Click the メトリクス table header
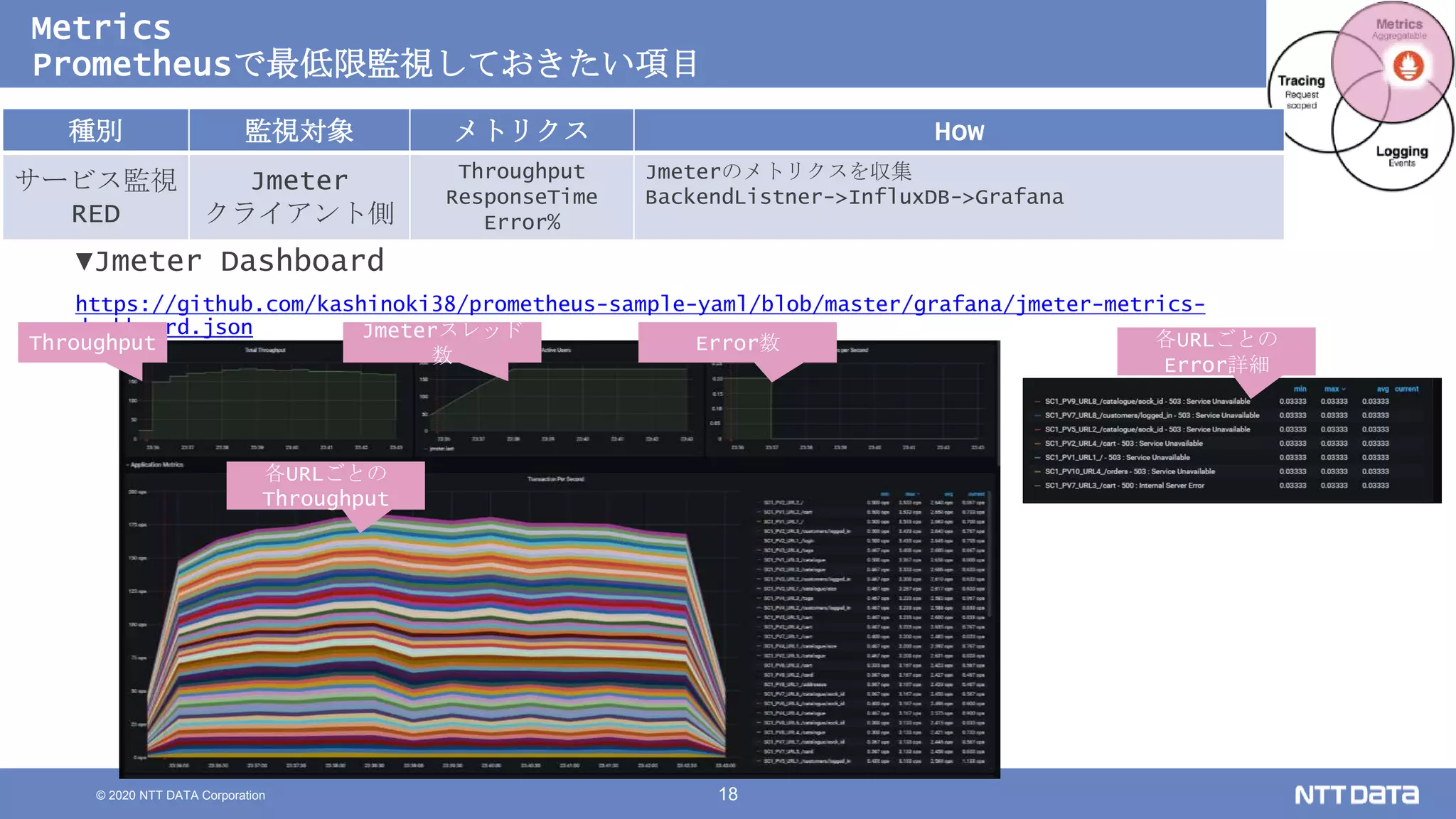 coord(522,131)
